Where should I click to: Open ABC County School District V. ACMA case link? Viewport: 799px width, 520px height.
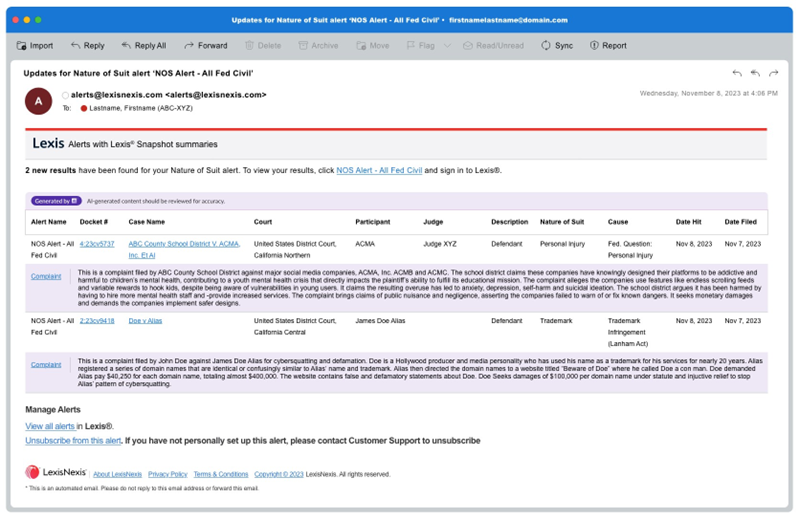pyautogui.click(x=184, y=249)
